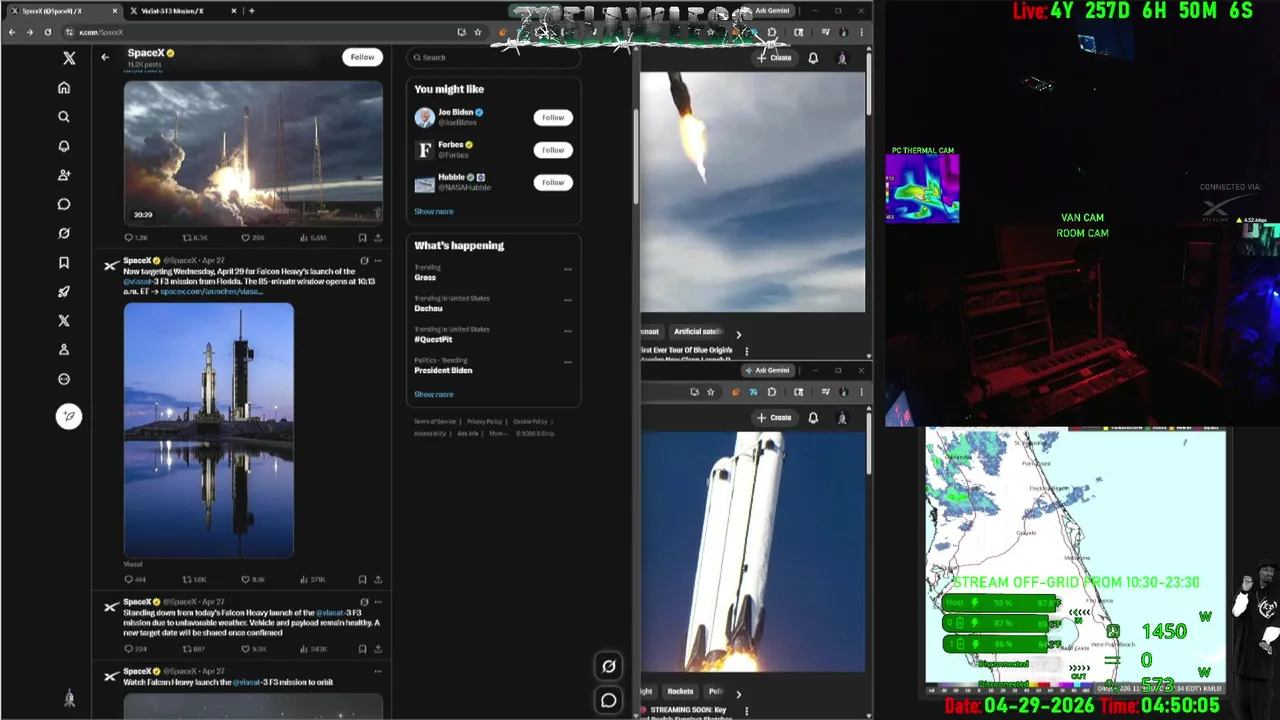Open three-dot menu on #QuestPit trend
This screenshot has width=1280, height=720.
point(567,331)
